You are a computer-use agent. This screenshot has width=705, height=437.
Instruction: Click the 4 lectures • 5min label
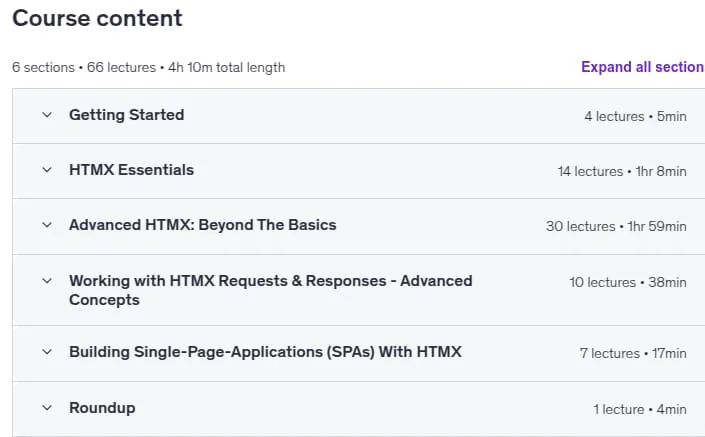[x=635, y=116]
